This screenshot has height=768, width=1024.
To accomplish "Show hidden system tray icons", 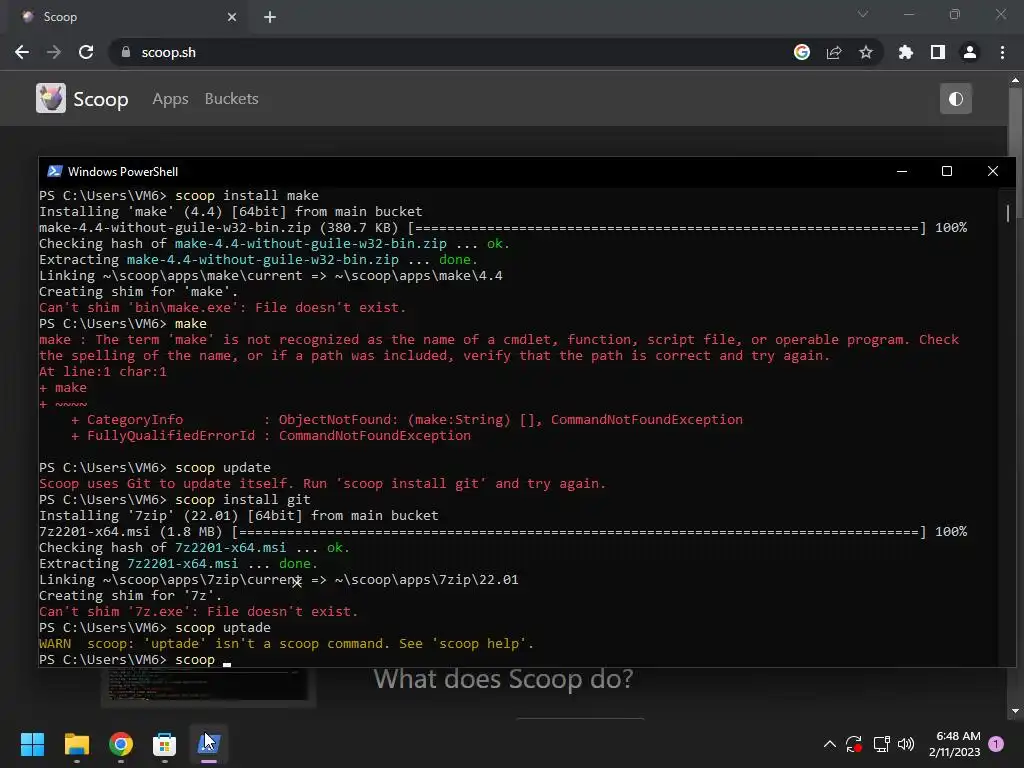I will 829,744.
